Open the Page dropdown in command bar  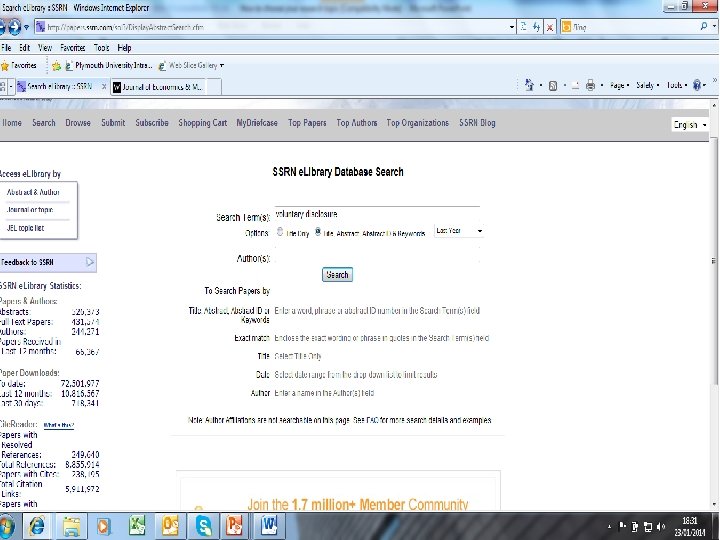(x=619, y=85)
